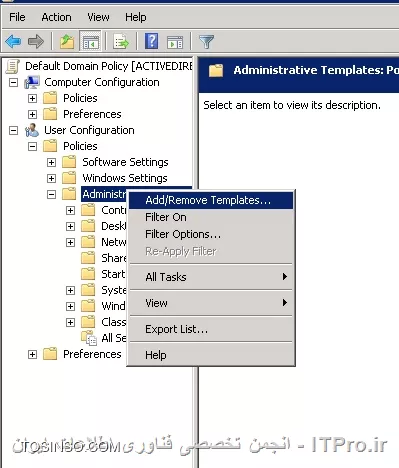Expand the Windows Settings node

51,178
